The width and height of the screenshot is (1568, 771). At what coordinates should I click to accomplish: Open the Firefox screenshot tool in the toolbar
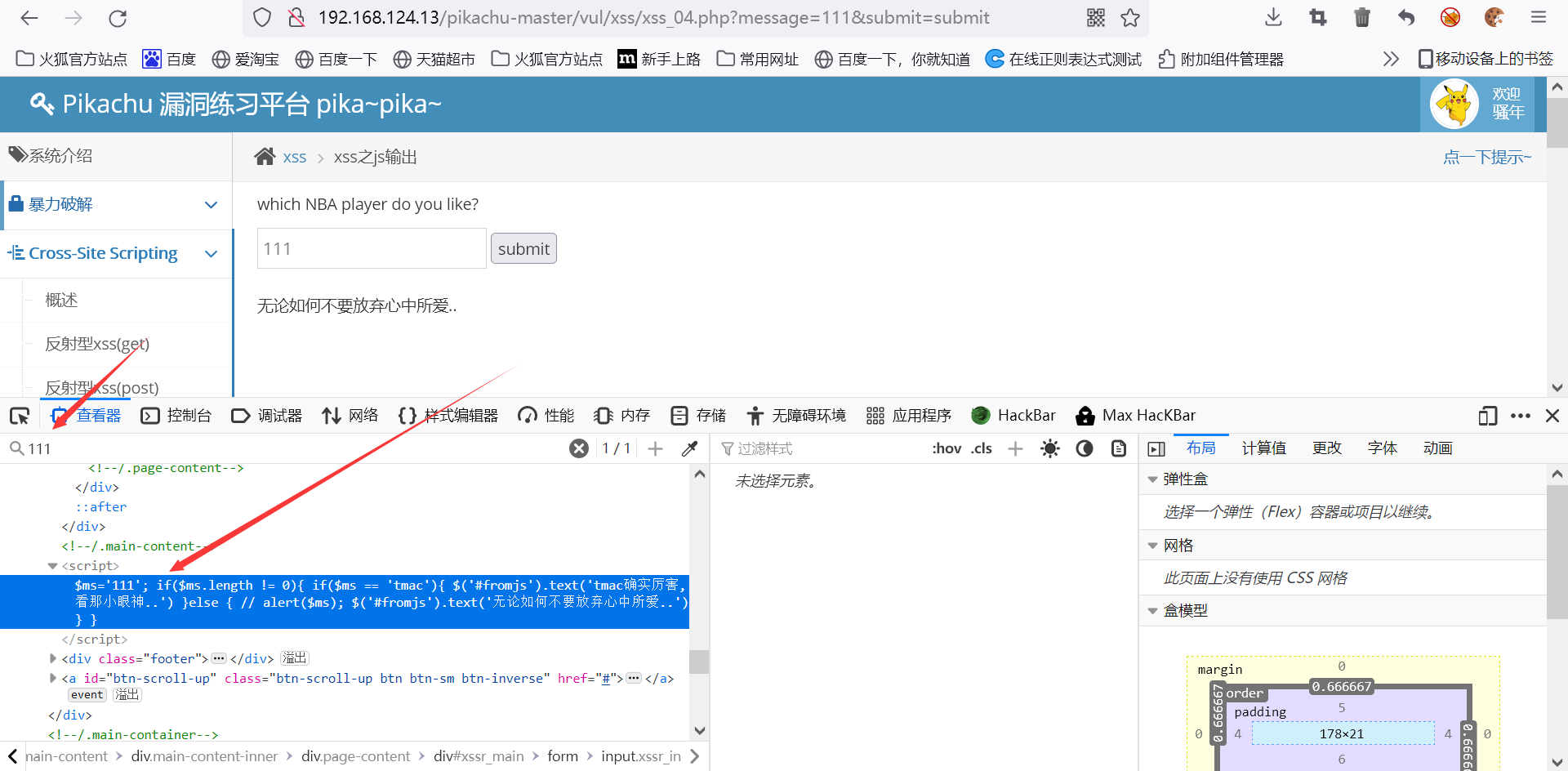coord(1317,17)
